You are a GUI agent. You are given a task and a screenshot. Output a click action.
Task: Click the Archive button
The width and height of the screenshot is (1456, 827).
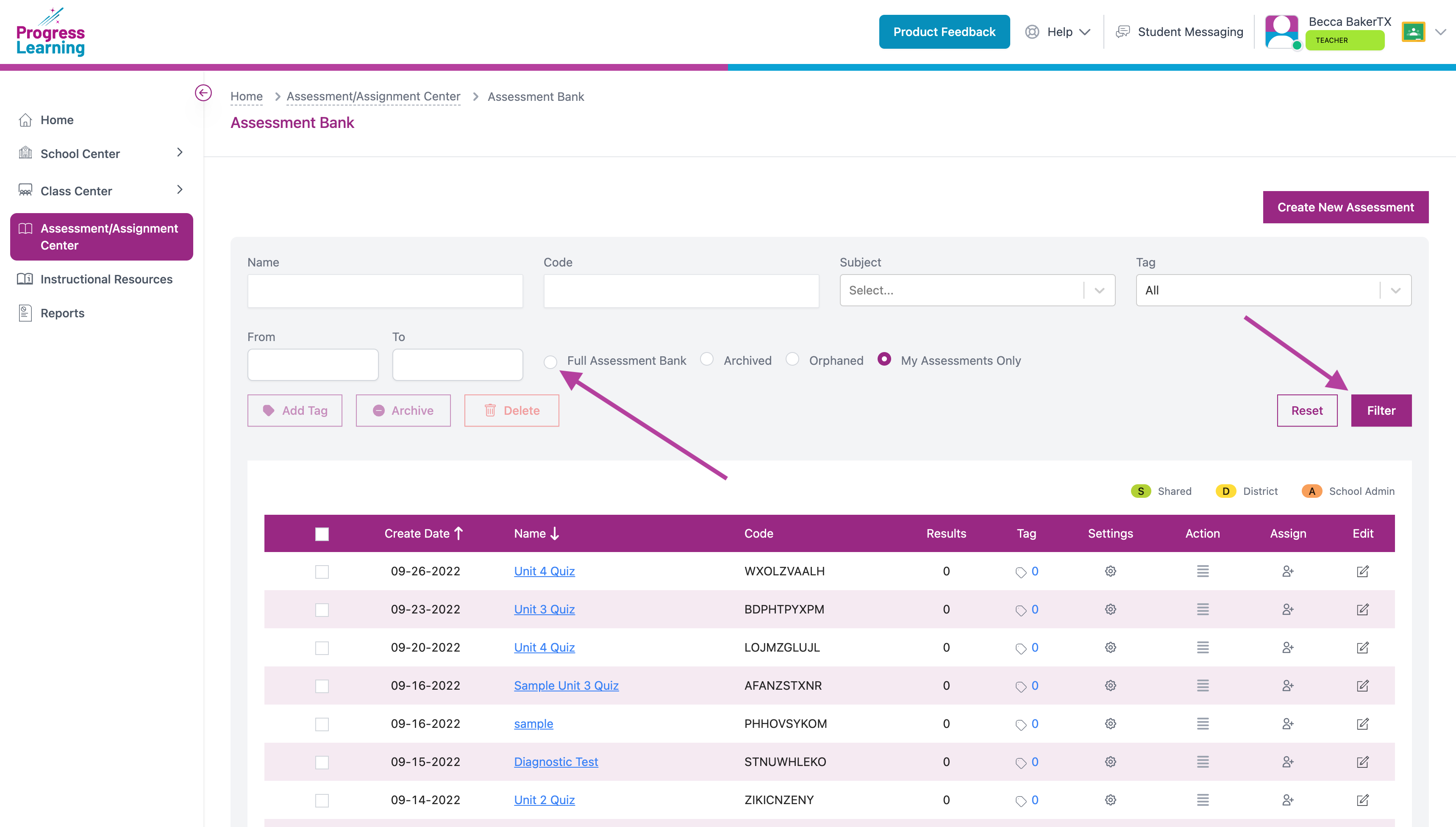403,410
